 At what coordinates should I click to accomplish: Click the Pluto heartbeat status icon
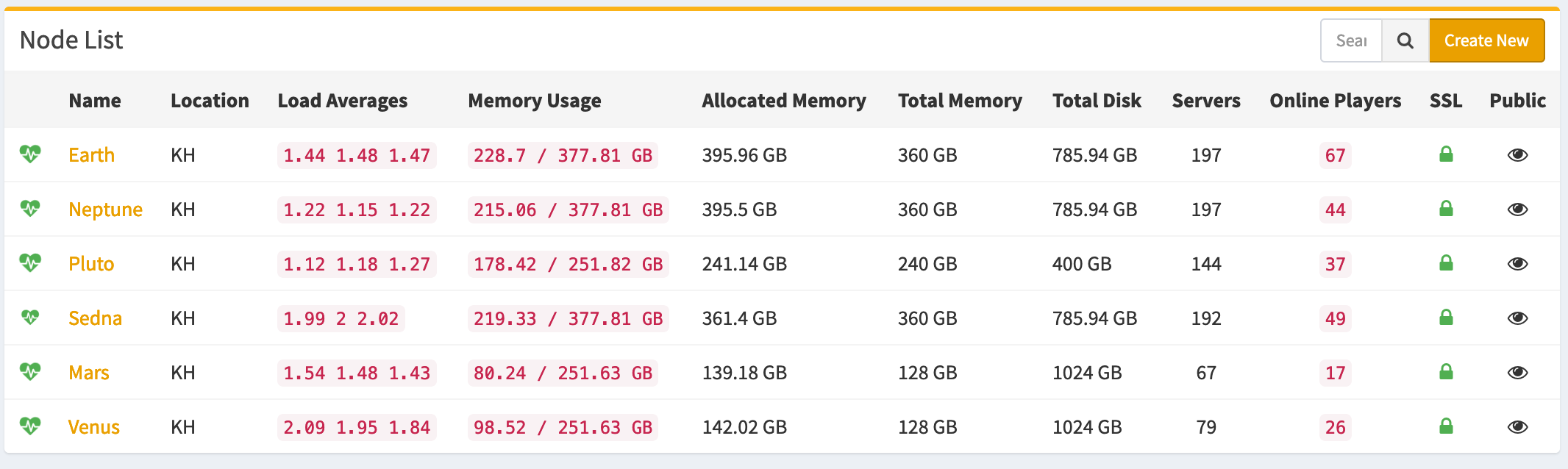coord(30,263)
